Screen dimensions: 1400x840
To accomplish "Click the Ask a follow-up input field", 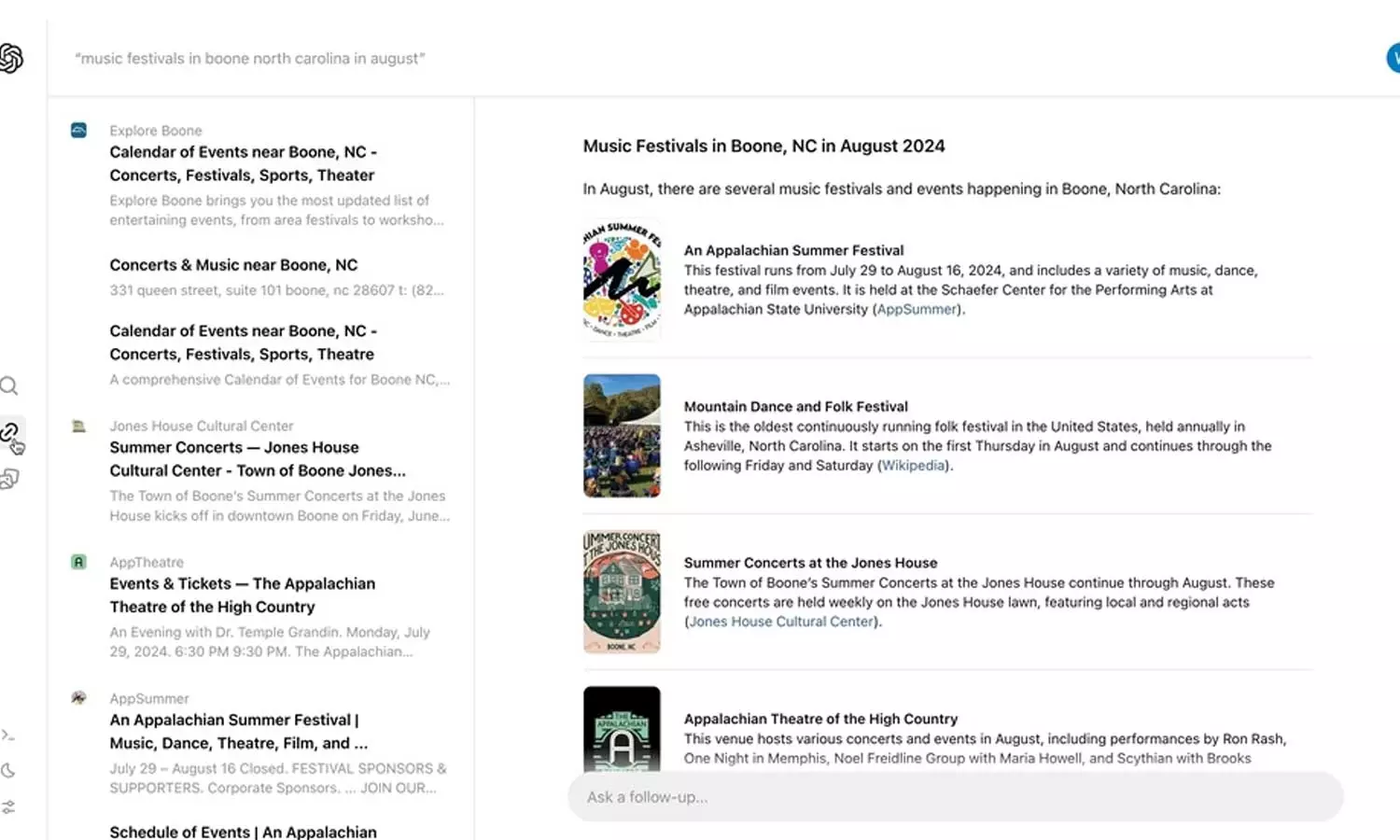I will [x=955, y=797].
